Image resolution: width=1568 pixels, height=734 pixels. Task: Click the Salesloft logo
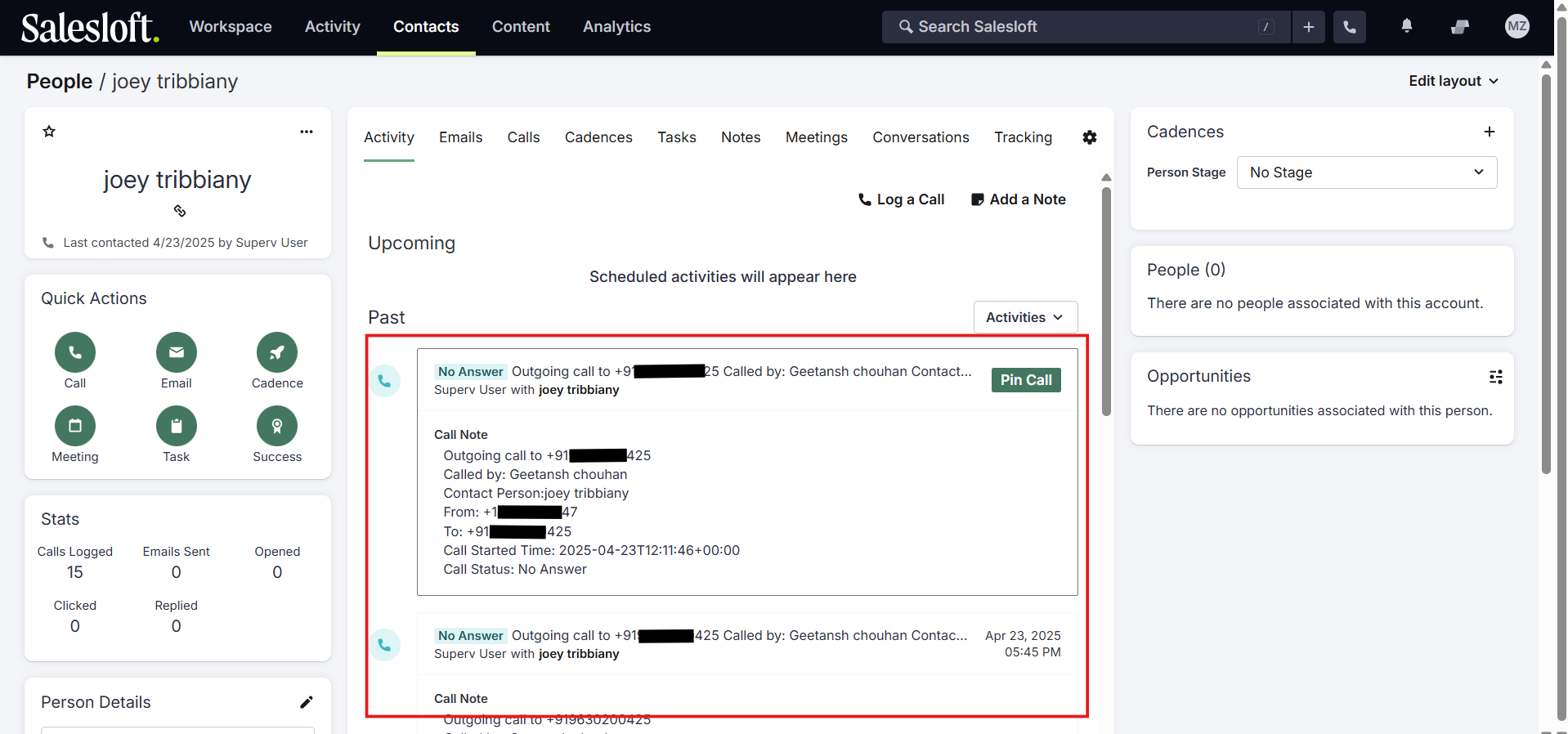[90, 27]
